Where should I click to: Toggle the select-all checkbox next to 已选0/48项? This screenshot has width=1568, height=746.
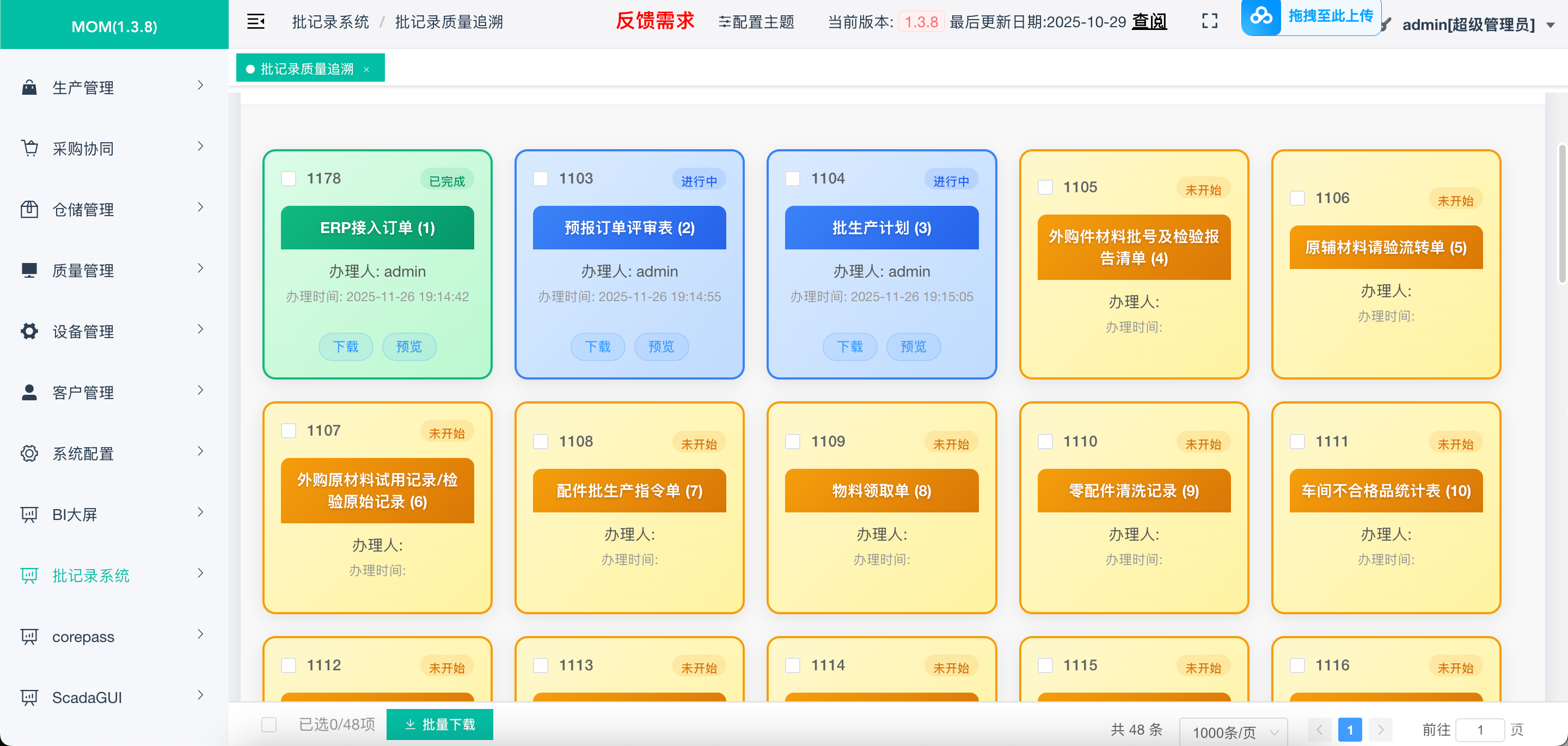pos(268,725)
